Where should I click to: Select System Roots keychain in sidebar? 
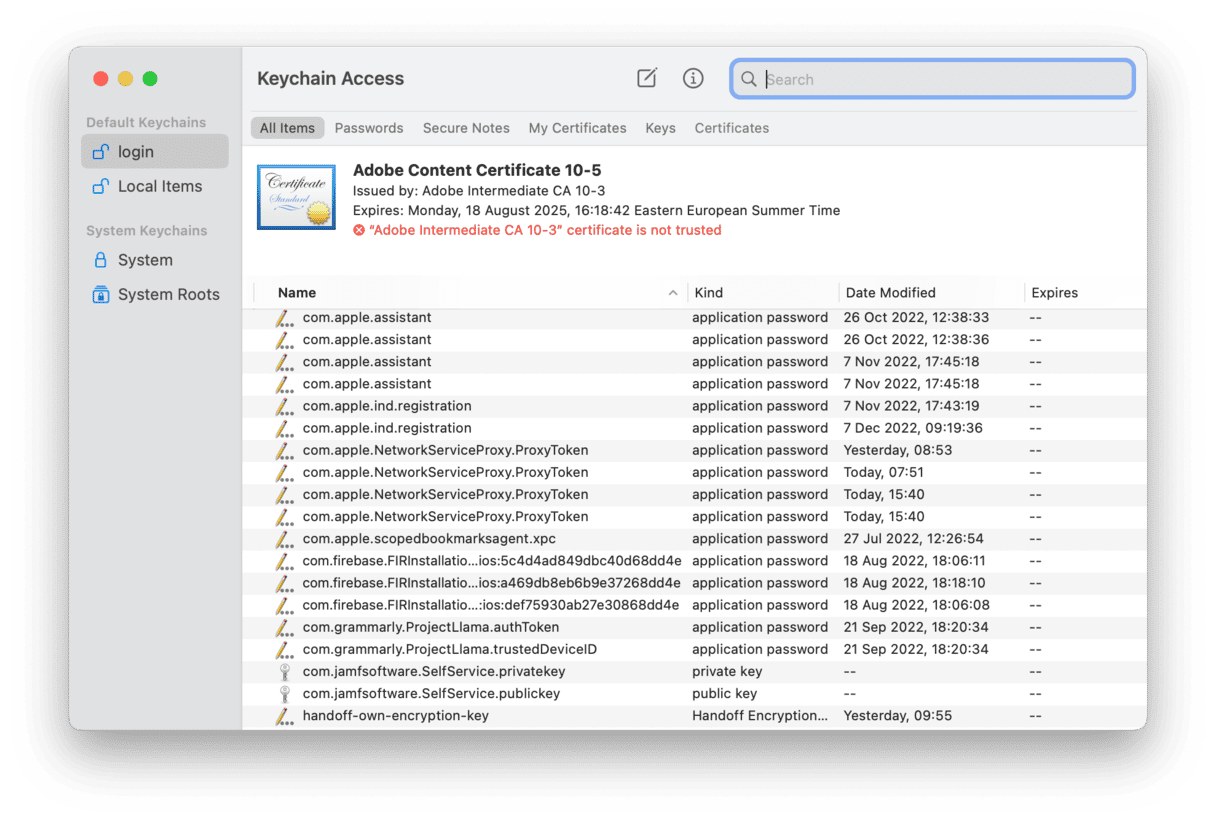pyautogui.click(x=155, y=294)
